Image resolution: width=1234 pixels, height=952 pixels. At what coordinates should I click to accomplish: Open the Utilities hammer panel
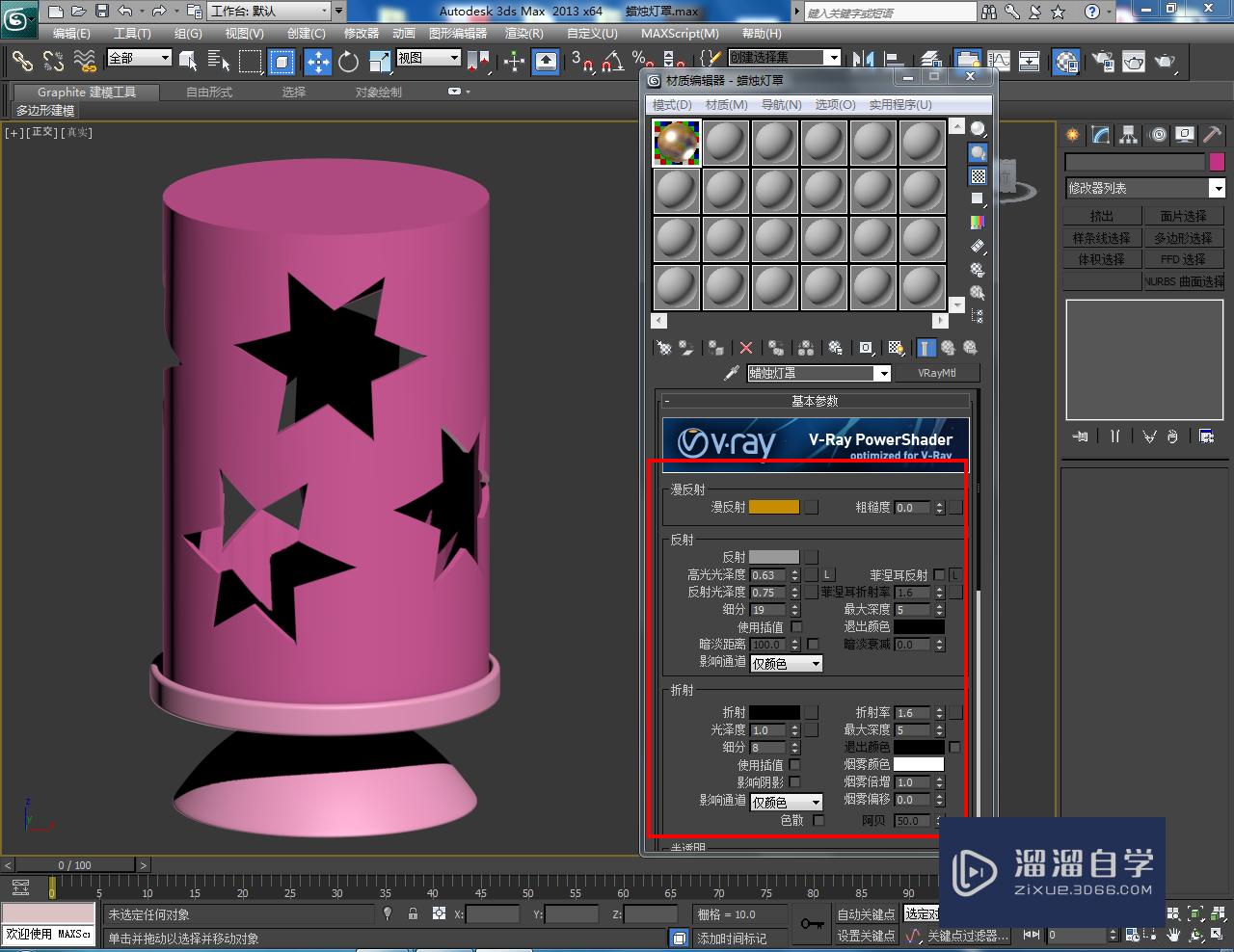point(1212,136)
